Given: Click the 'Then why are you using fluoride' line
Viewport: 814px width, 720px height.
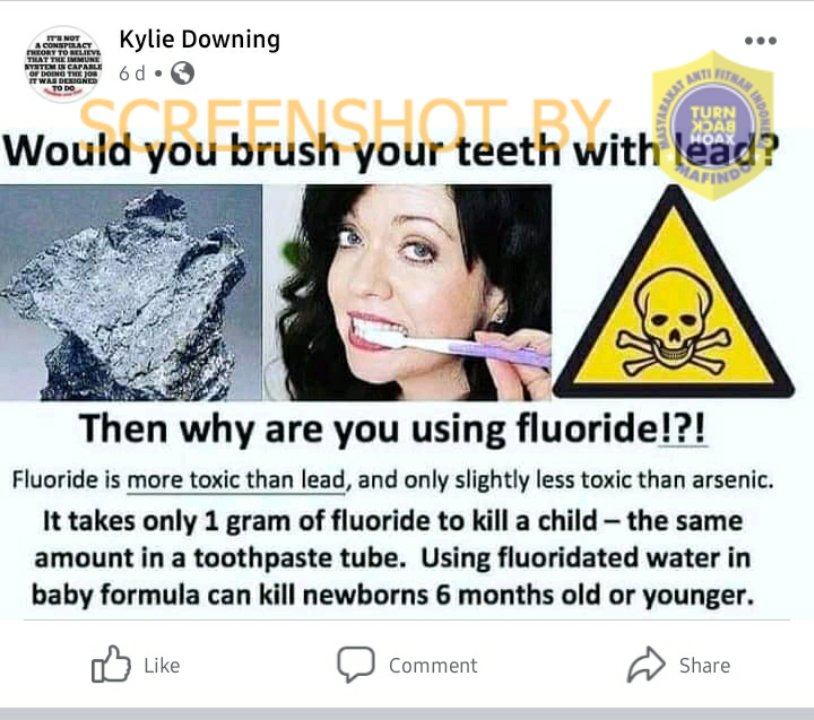Looking at the screenshot, I should tap(393, 429).
